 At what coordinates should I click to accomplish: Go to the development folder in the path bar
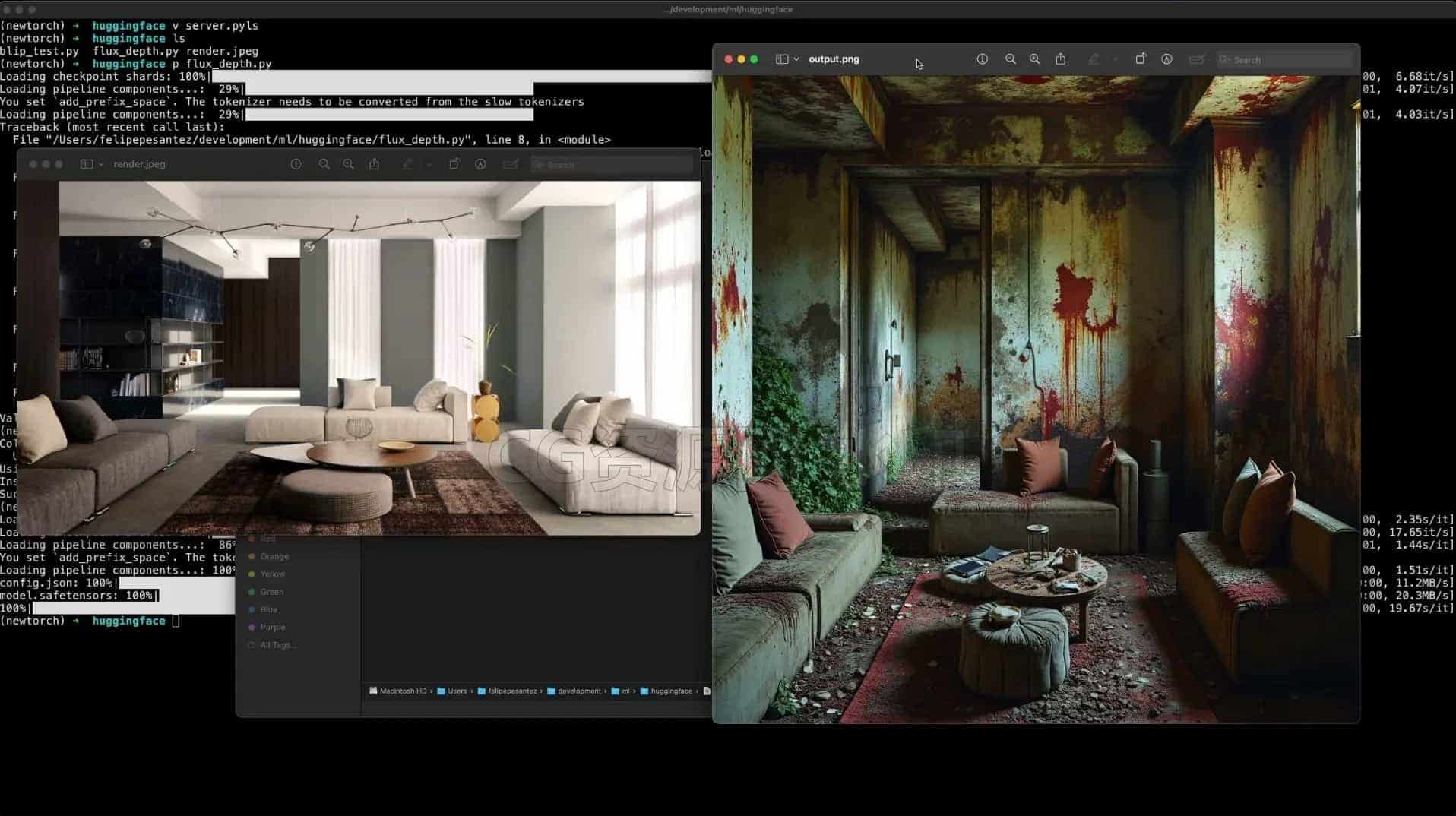(574, 691)
